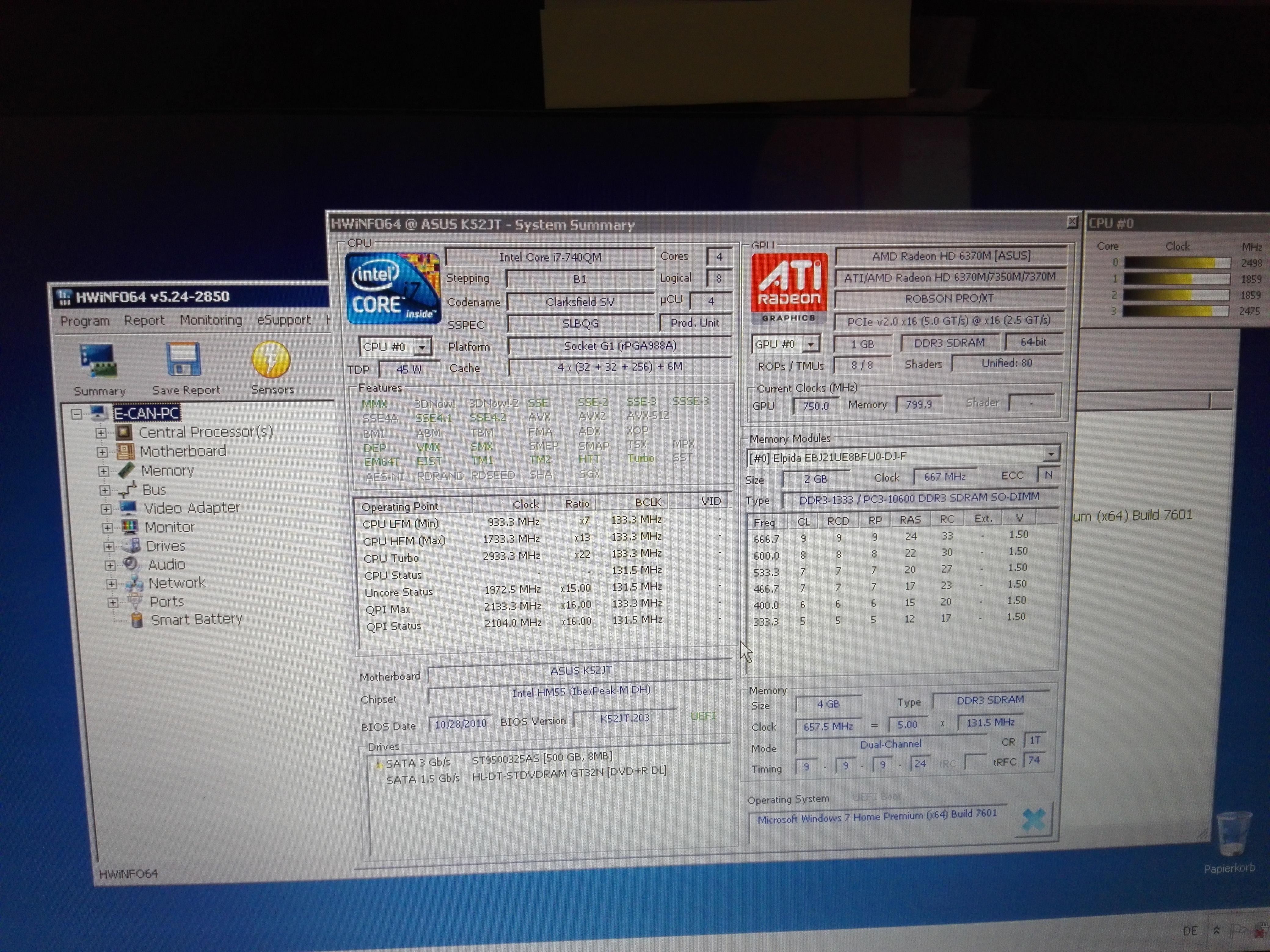Click the Operating Point column header

[400, 506]
